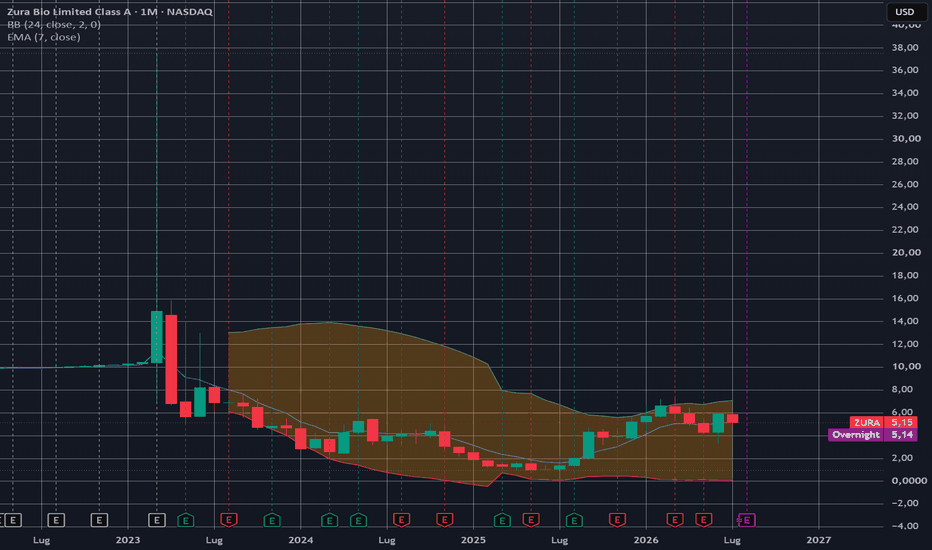
Task: Open green earnings marker right of 2025 label
Action: 502,520
